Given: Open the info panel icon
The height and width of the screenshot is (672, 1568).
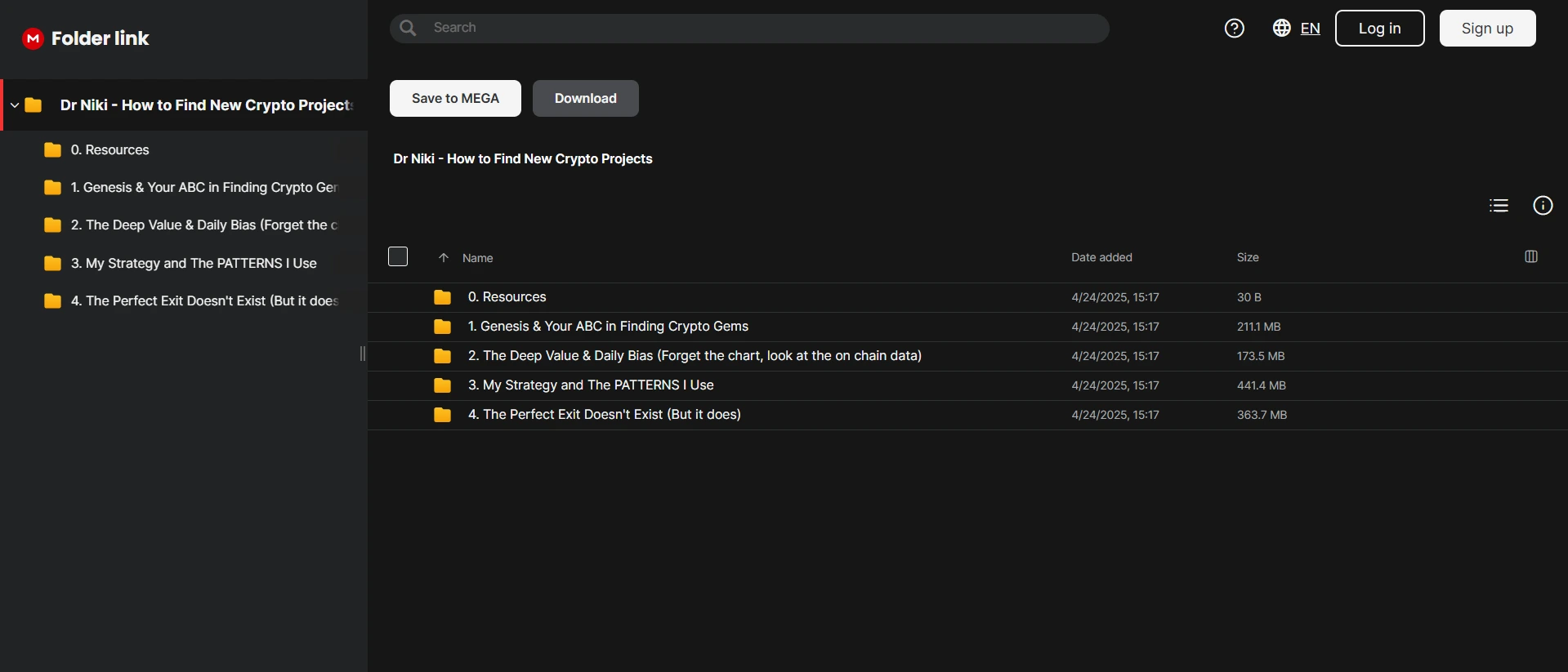Looking at the screenshot, I should pyautogui.click(x=1543, y=206).
